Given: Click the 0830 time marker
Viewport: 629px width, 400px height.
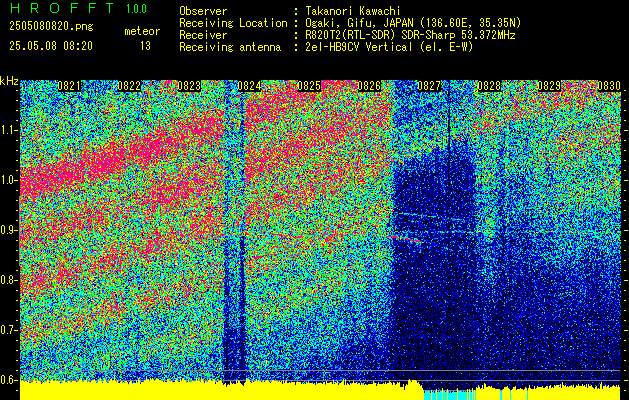Looking at the screenshot, I should 609,86.
